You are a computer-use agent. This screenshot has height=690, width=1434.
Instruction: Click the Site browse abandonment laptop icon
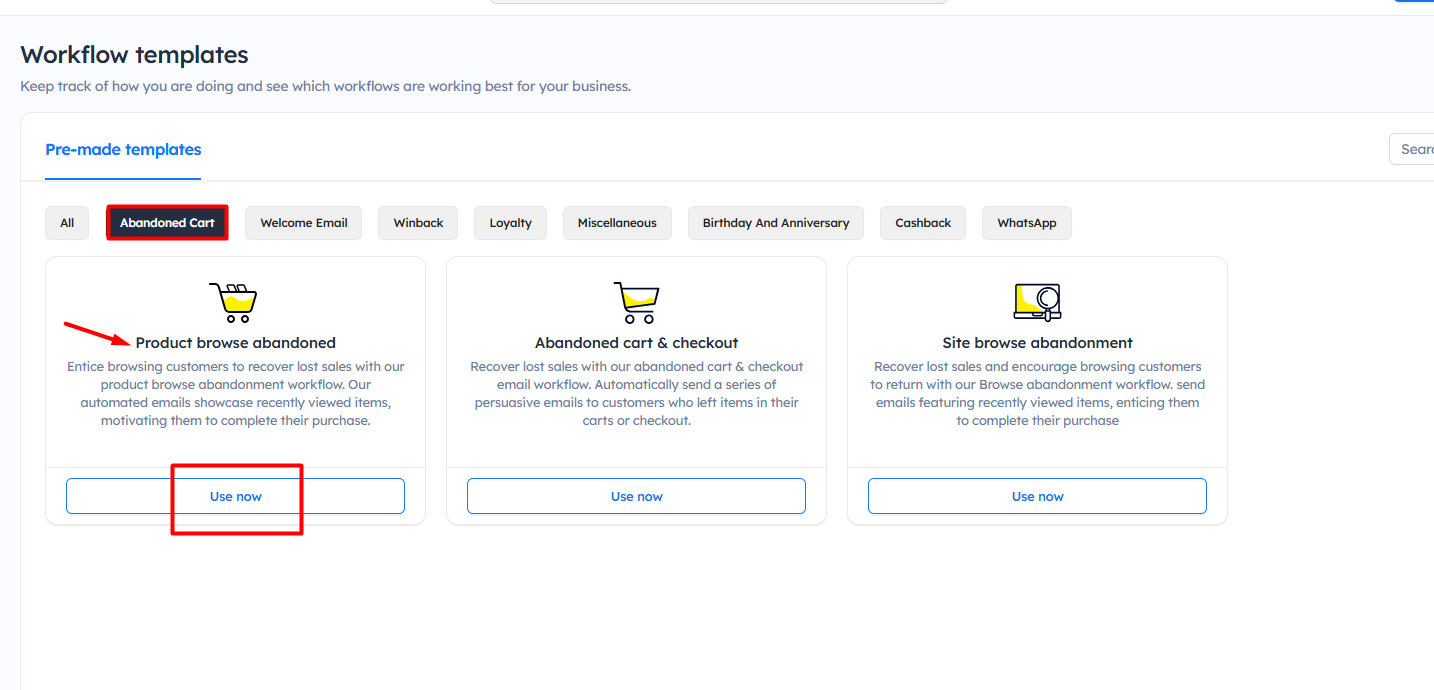tap(1037, 301)
